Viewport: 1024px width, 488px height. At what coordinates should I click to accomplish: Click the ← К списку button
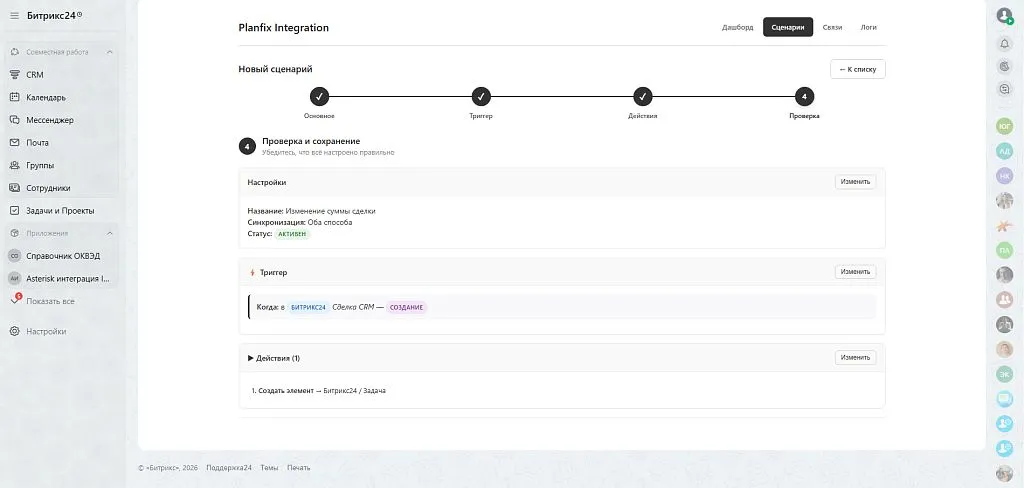(857, 69)
